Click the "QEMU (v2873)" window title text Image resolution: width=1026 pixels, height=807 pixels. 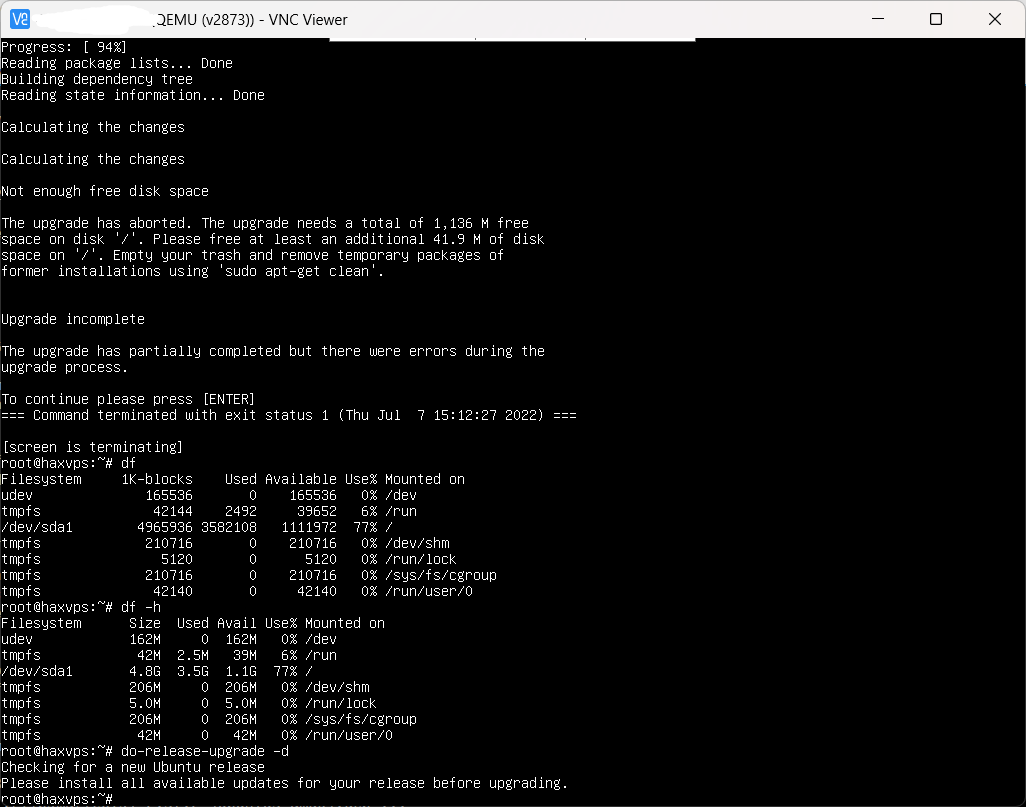(206, 19)
